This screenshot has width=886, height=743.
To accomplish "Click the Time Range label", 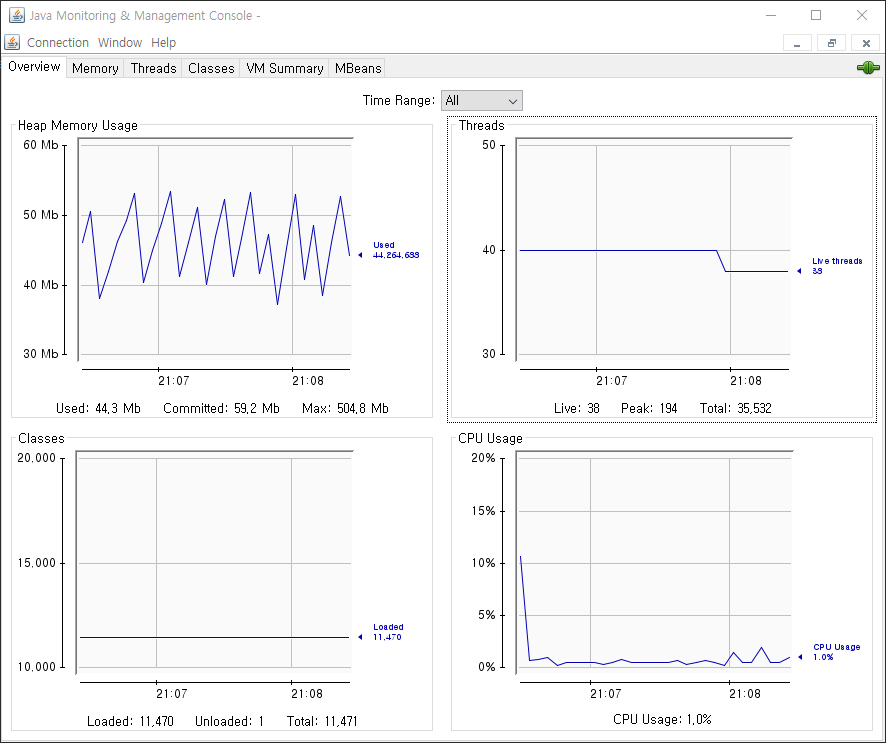I will pyautogui.click(x=398, y=101).
